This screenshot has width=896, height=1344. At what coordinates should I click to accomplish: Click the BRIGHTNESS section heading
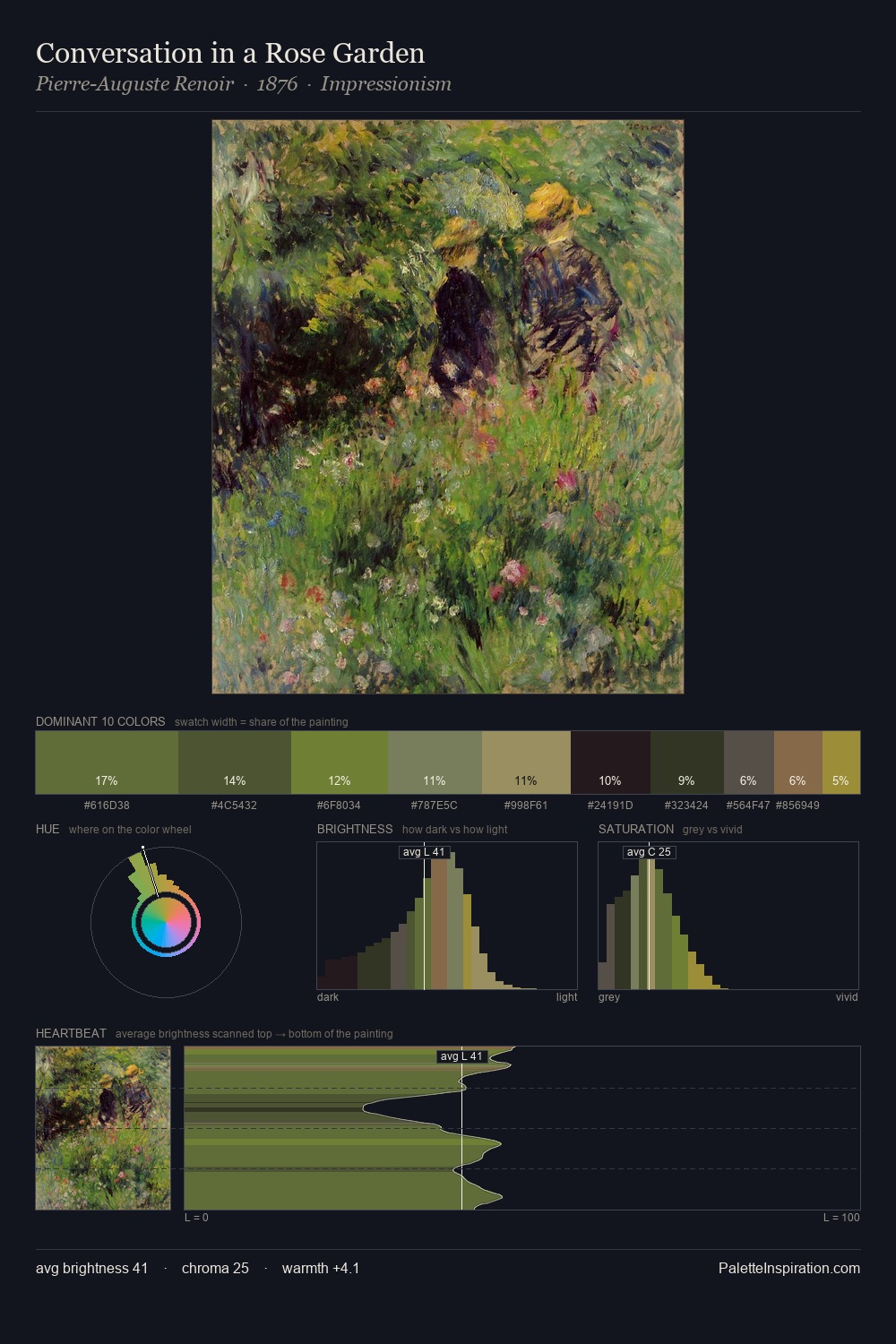coord(355,829)
